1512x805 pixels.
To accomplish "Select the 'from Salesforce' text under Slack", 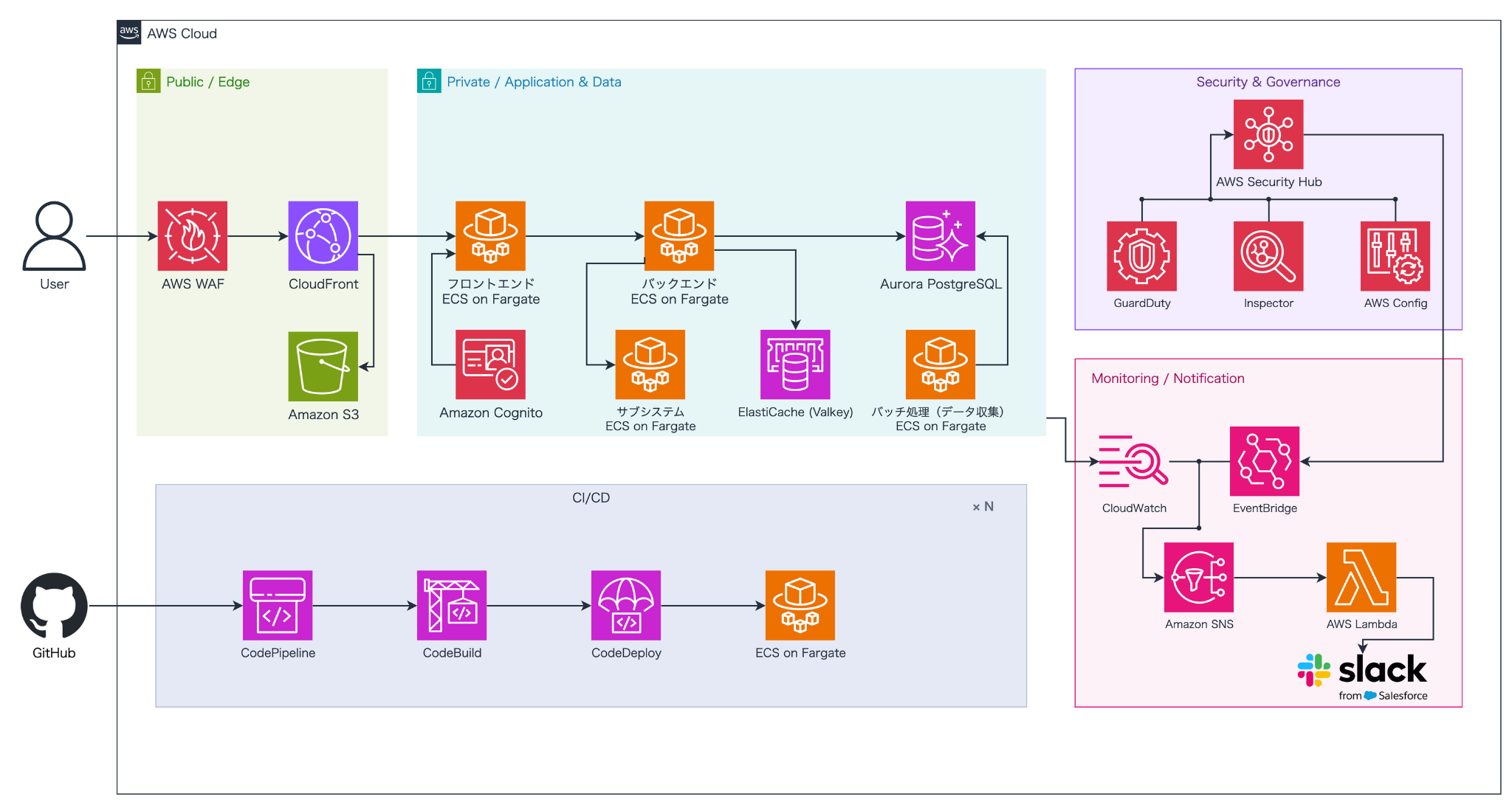I will tap(1383, 696).
